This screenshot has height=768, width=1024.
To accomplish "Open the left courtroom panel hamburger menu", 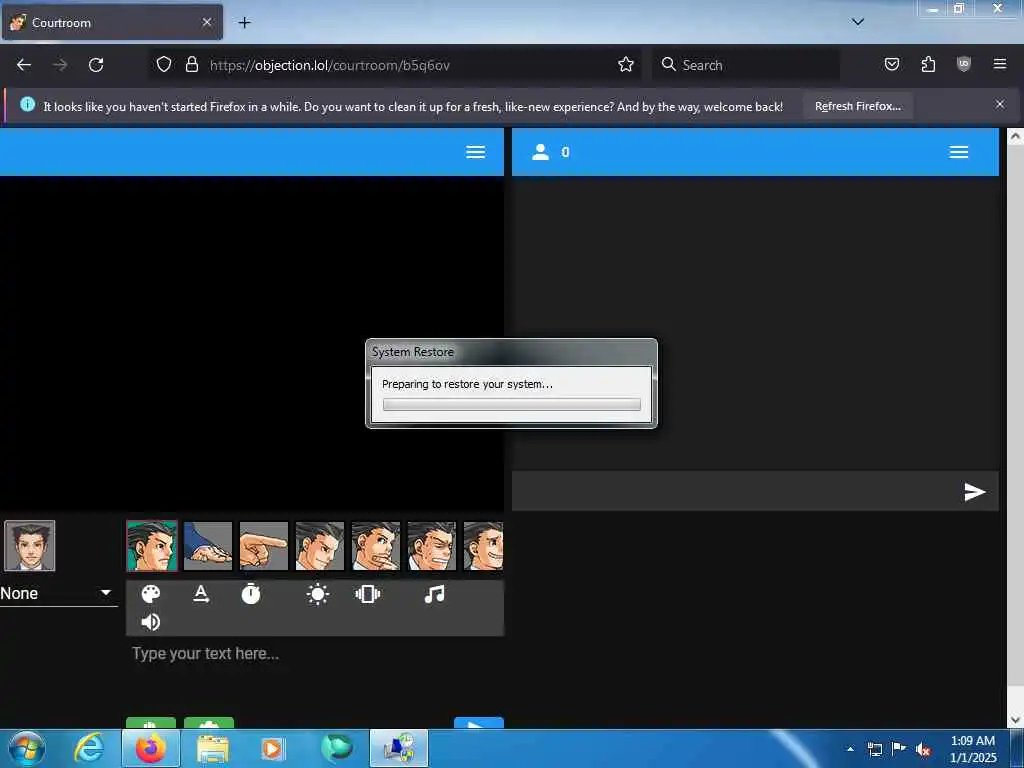I will click(x=475, y=152).
